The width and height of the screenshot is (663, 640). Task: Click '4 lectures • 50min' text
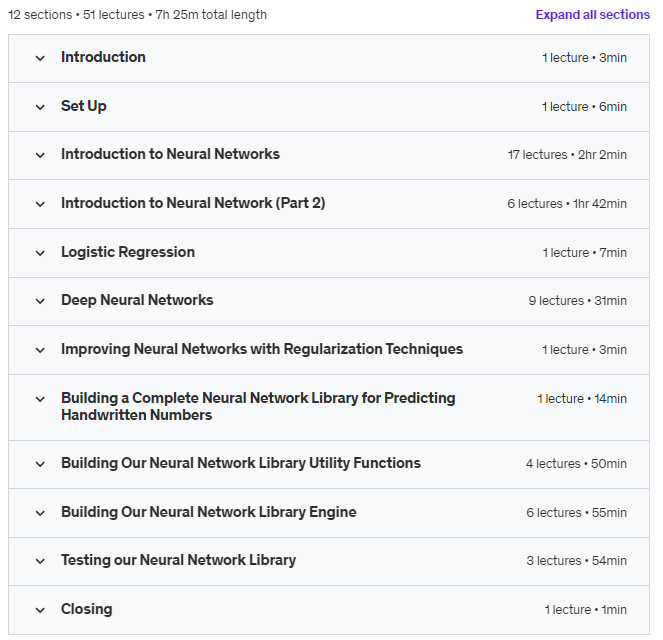576,464
